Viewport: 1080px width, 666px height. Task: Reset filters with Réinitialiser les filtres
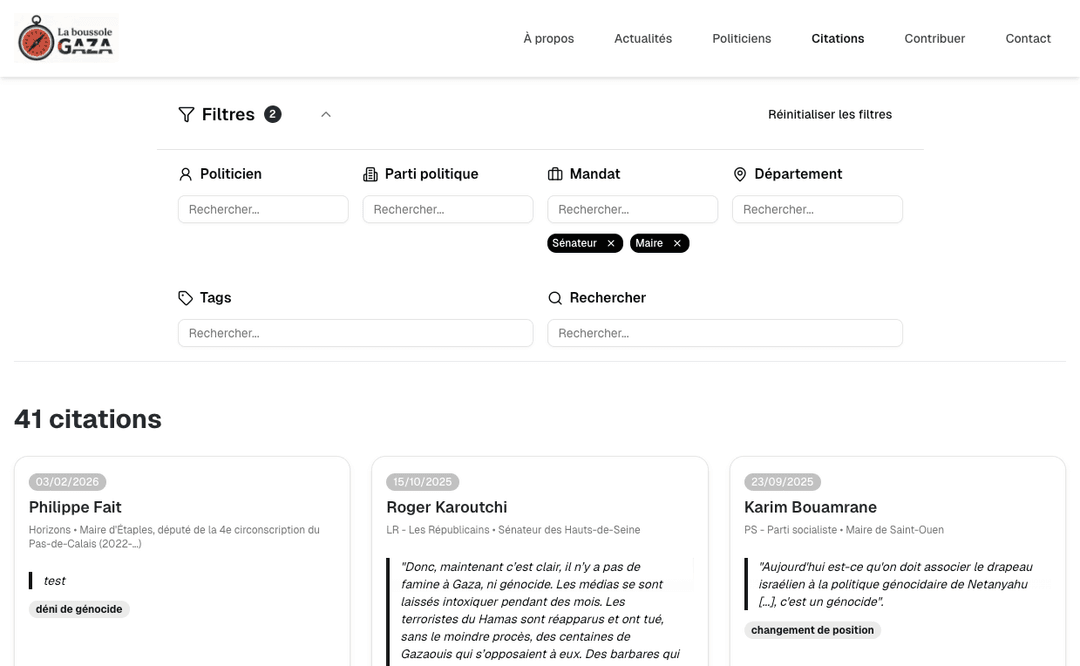point(829,115)
